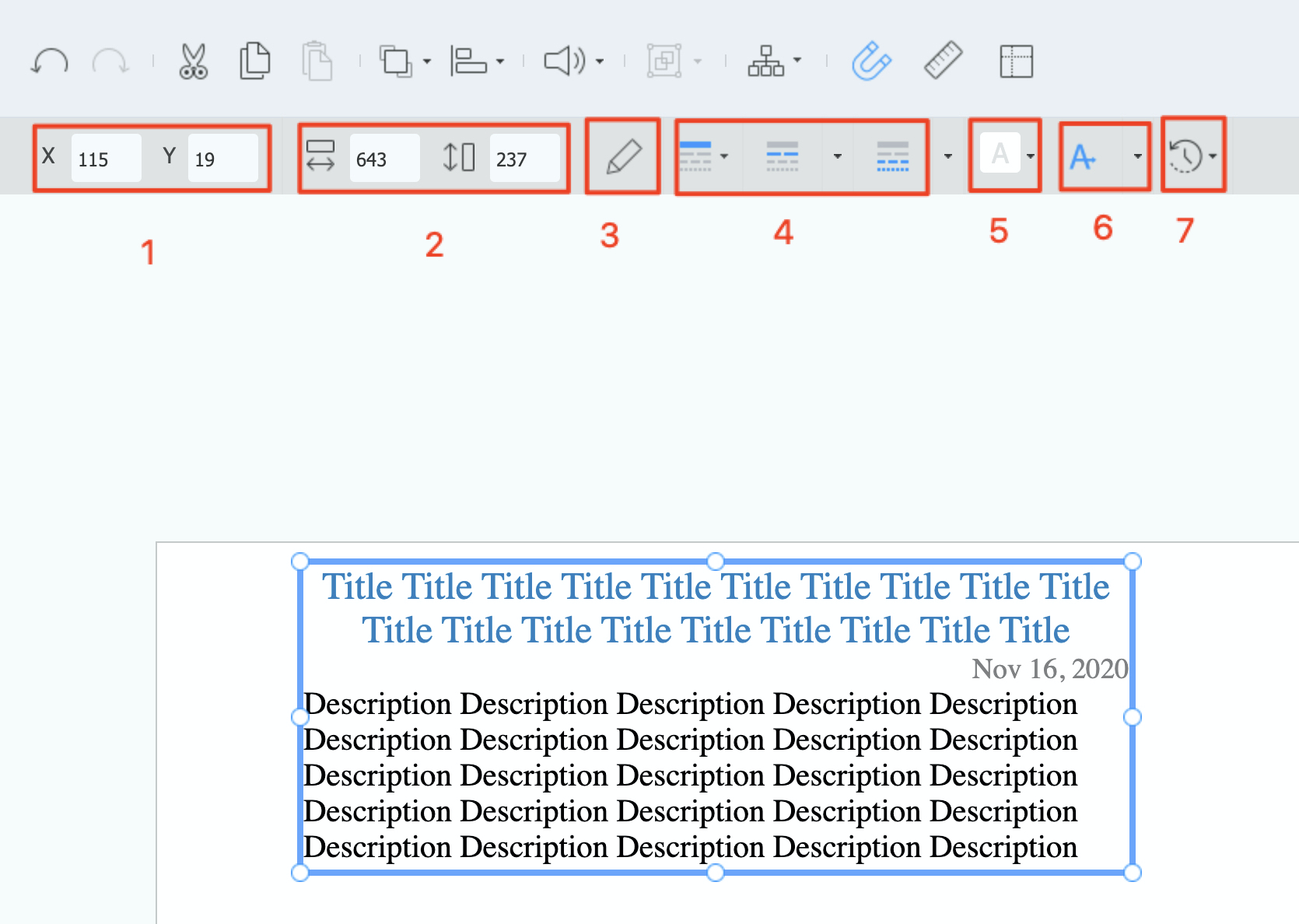Expand the group options dropdown arrow
The image size is (1299, 924).
pyautogui.click(x=698, y=61)
